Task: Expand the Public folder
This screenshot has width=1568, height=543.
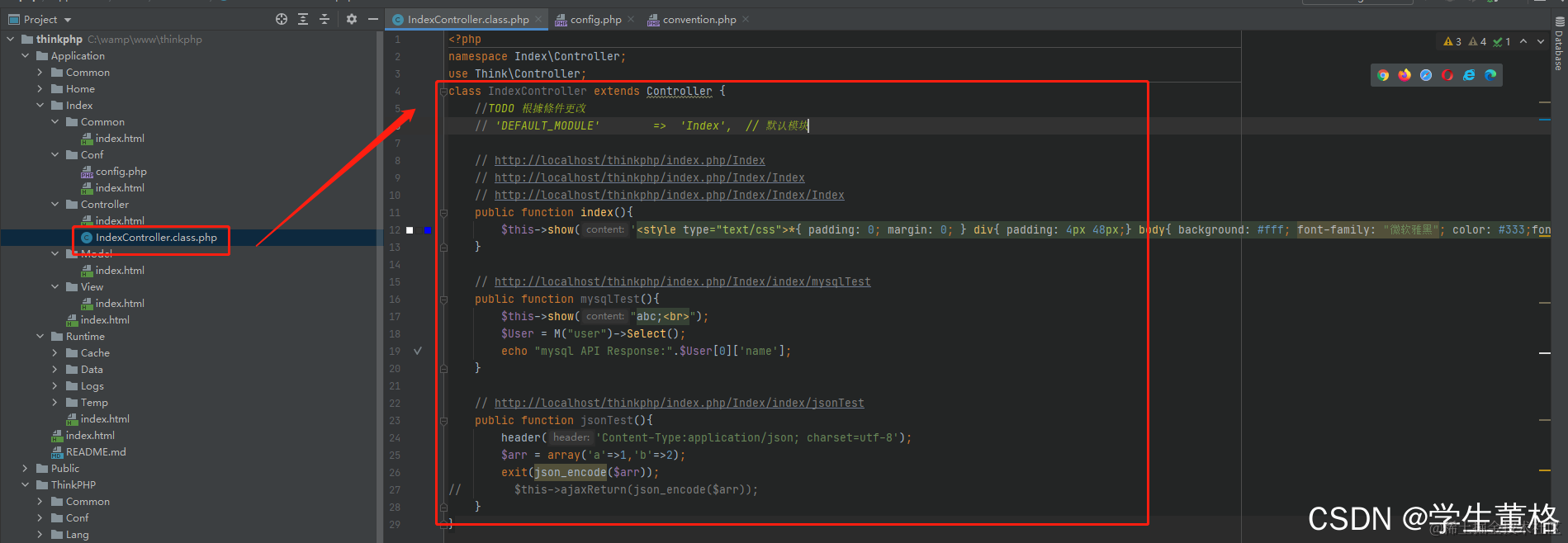Action: coord(25,468)
